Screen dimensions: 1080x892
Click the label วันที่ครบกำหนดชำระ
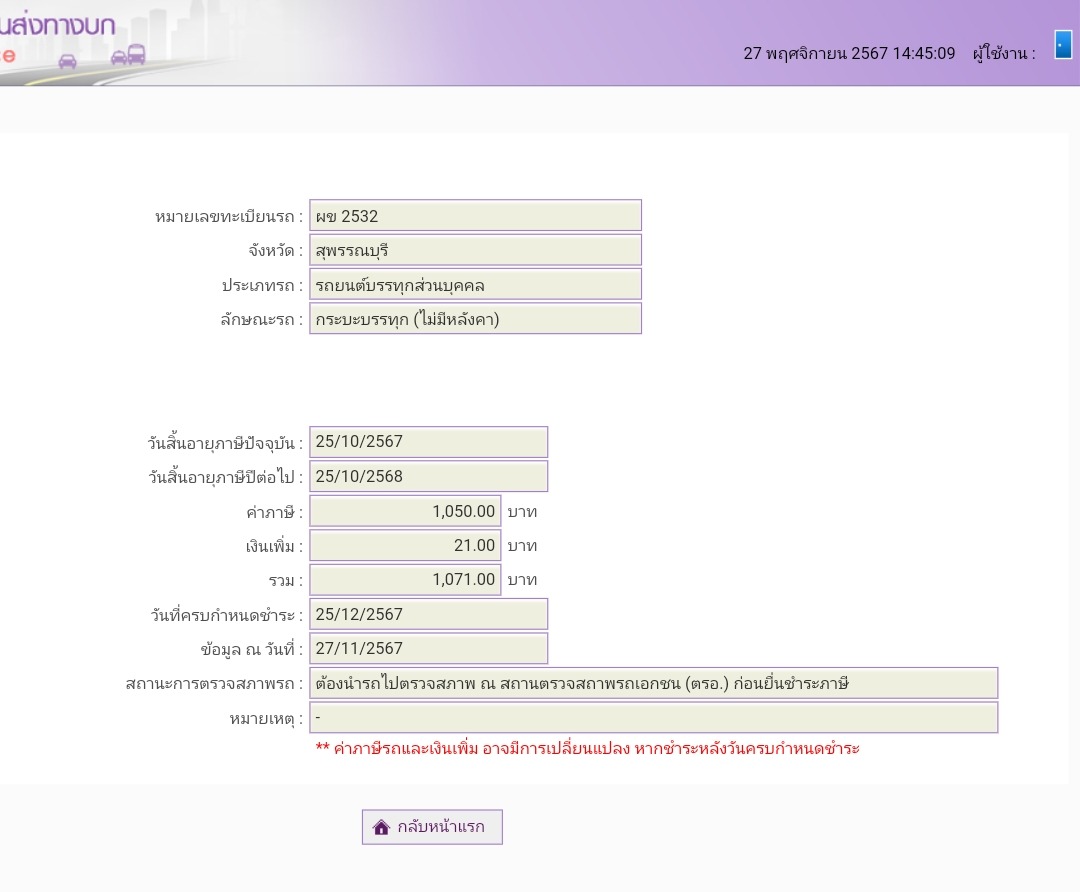pyautogui.click(x=227, y=615)
